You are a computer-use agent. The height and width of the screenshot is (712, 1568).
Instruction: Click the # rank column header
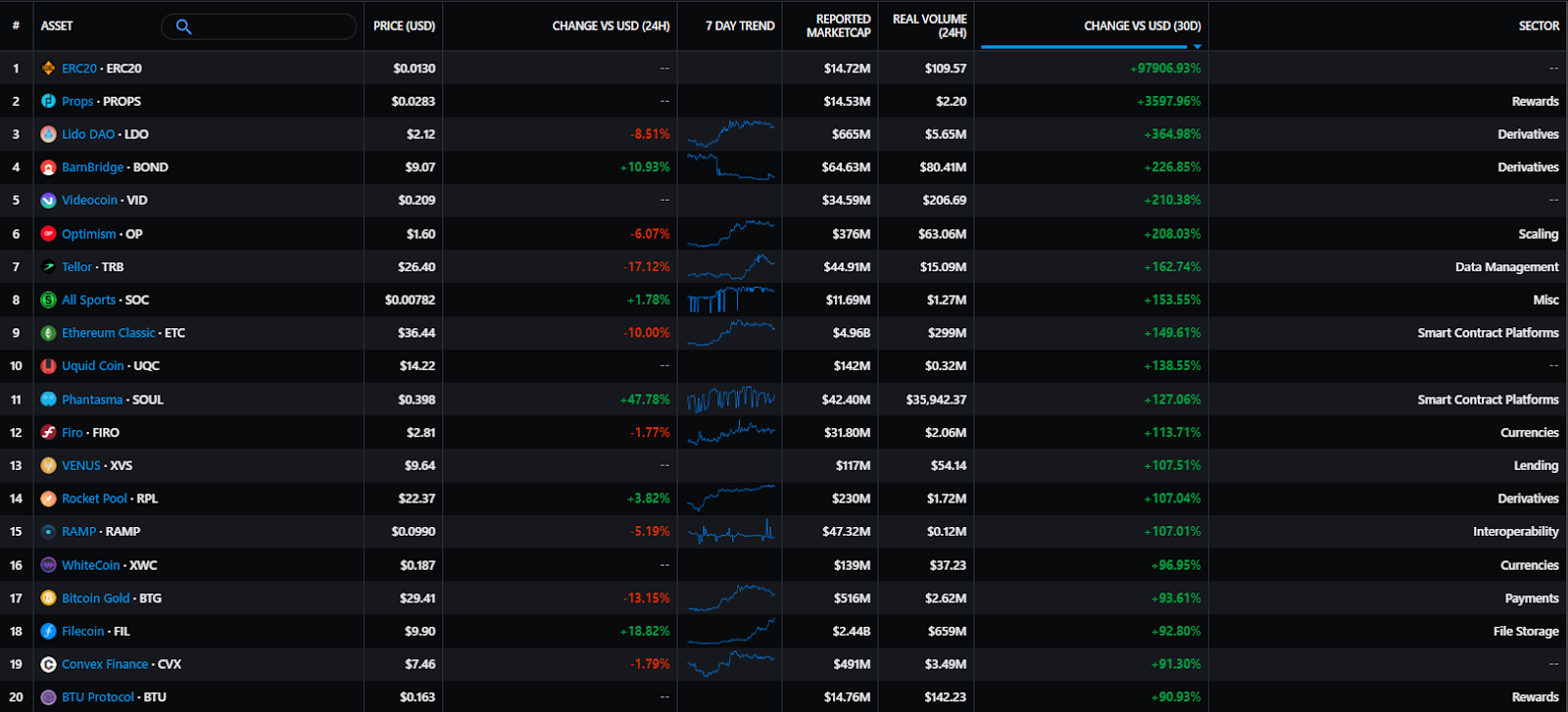[x=16, y=26]
